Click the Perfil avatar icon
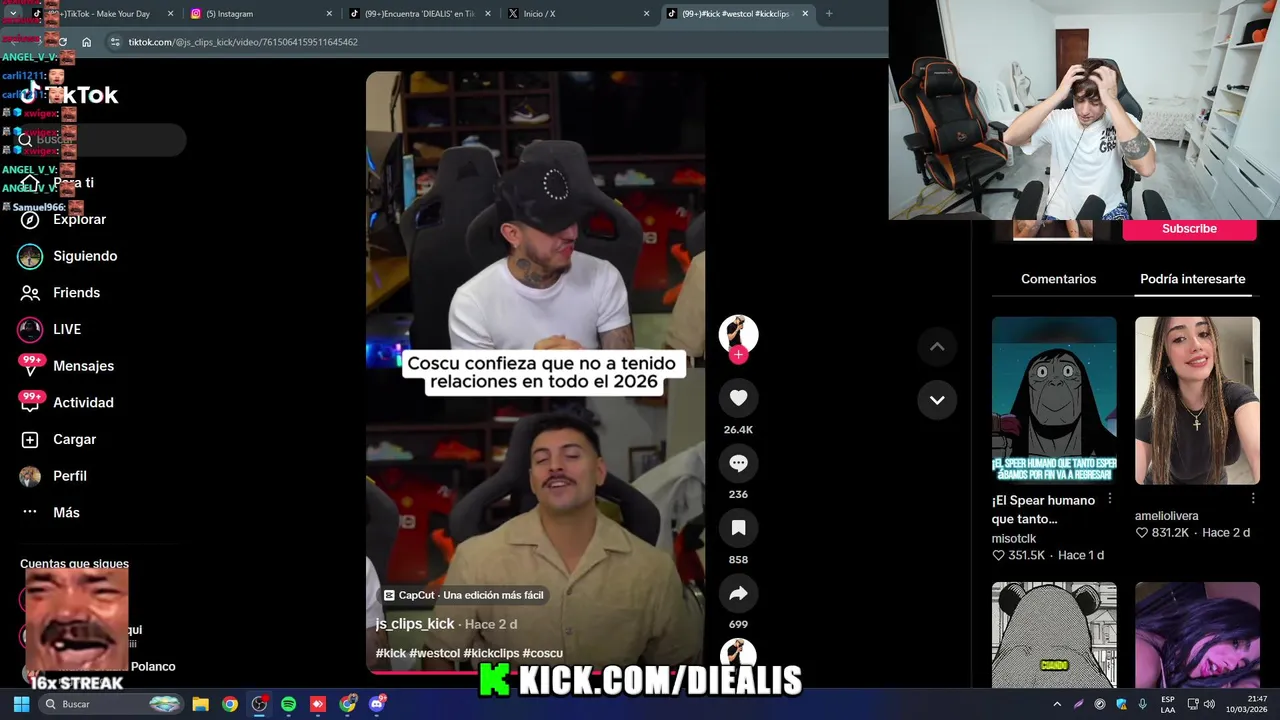The height and width of the screenshot is (720, 1280). pyautogui.click(x=30, y=476)
